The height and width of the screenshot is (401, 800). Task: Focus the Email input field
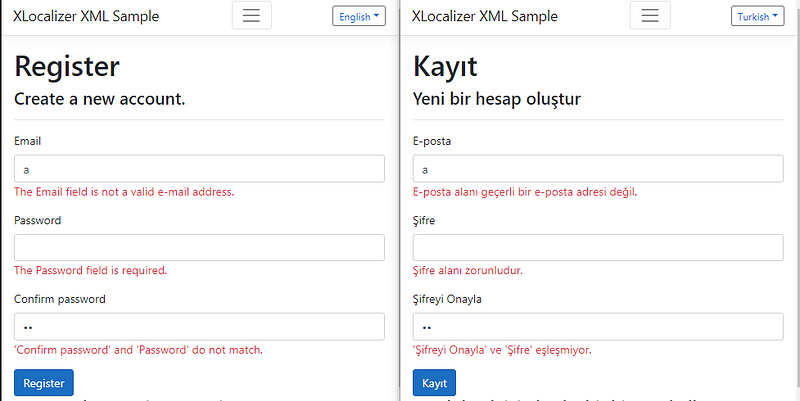click(199, 169)
